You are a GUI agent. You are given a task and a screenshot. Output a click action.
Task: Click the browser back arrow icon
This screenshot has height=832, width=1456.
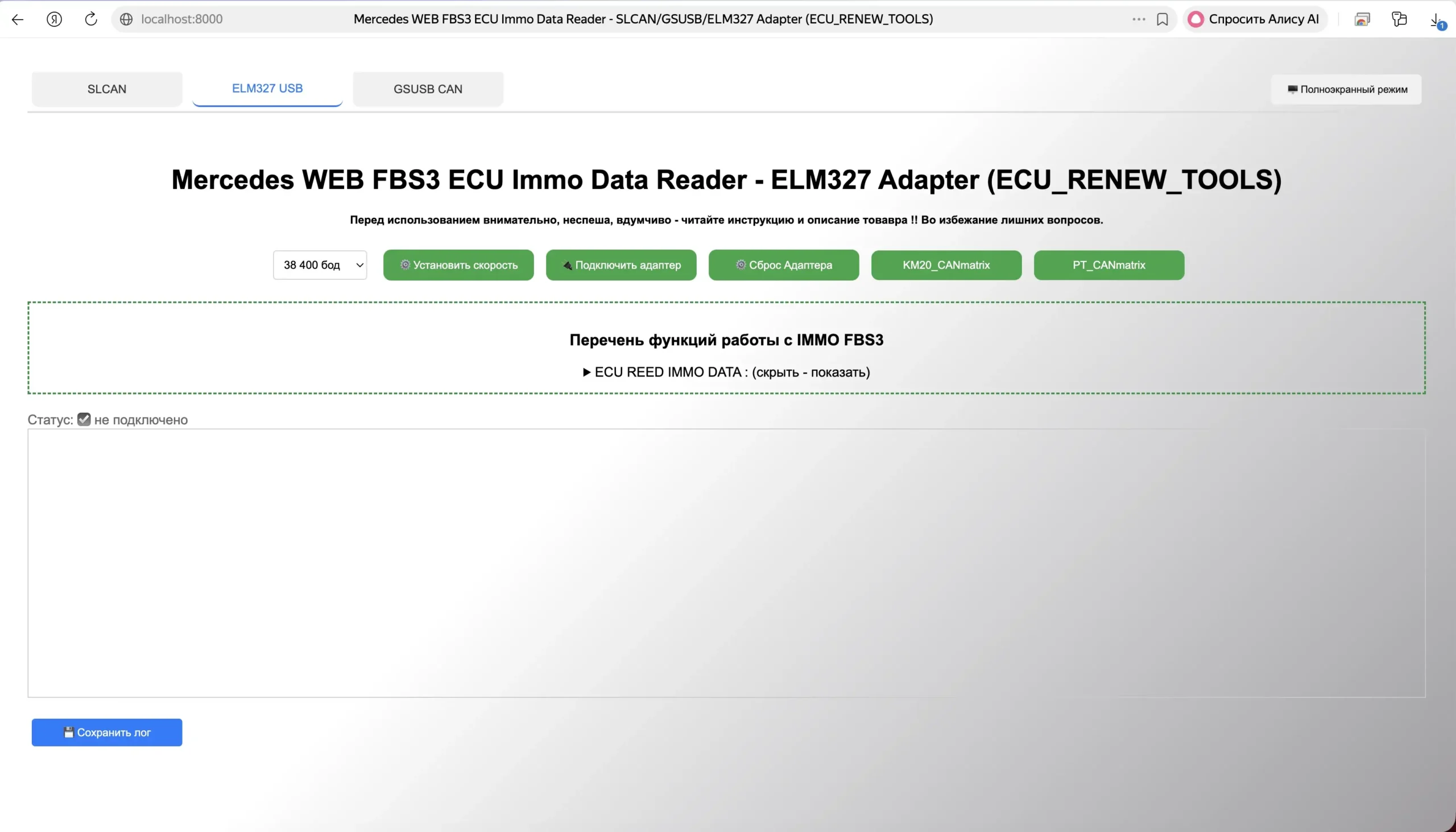coord(18,19)
